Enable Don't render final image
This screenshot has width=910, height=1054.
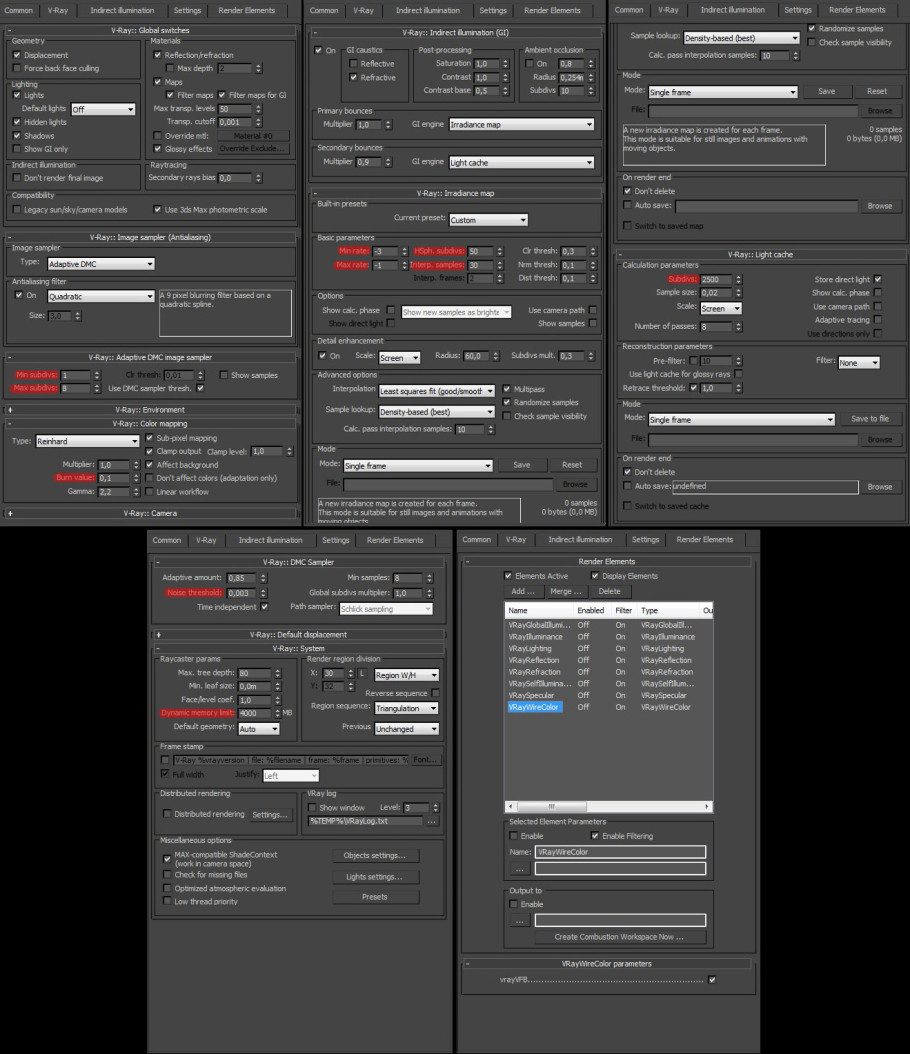tap(17, 178)
